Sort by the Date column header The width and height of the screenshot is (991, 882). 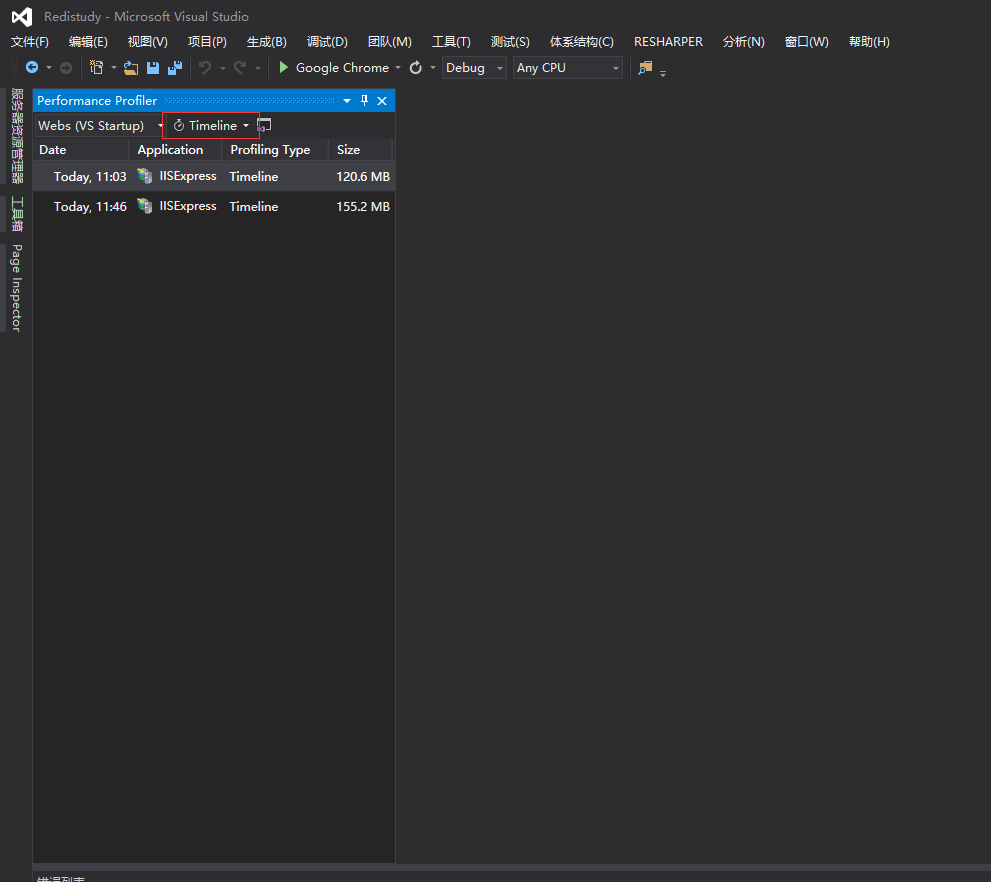coord(81,150)
